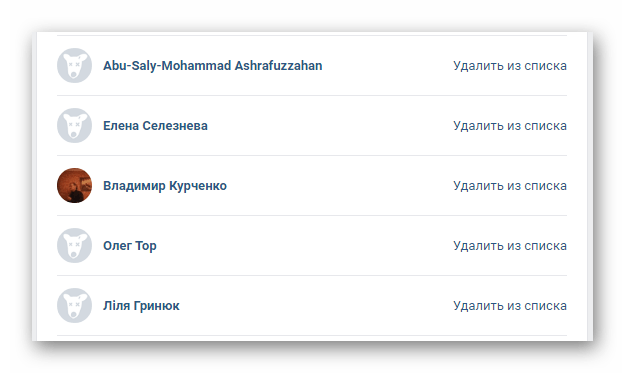Open Abu-Saly-Mohammad Ashrafuzzahan profile name link
The width and height of the screenshot is (625, 373).
point(212,66)
